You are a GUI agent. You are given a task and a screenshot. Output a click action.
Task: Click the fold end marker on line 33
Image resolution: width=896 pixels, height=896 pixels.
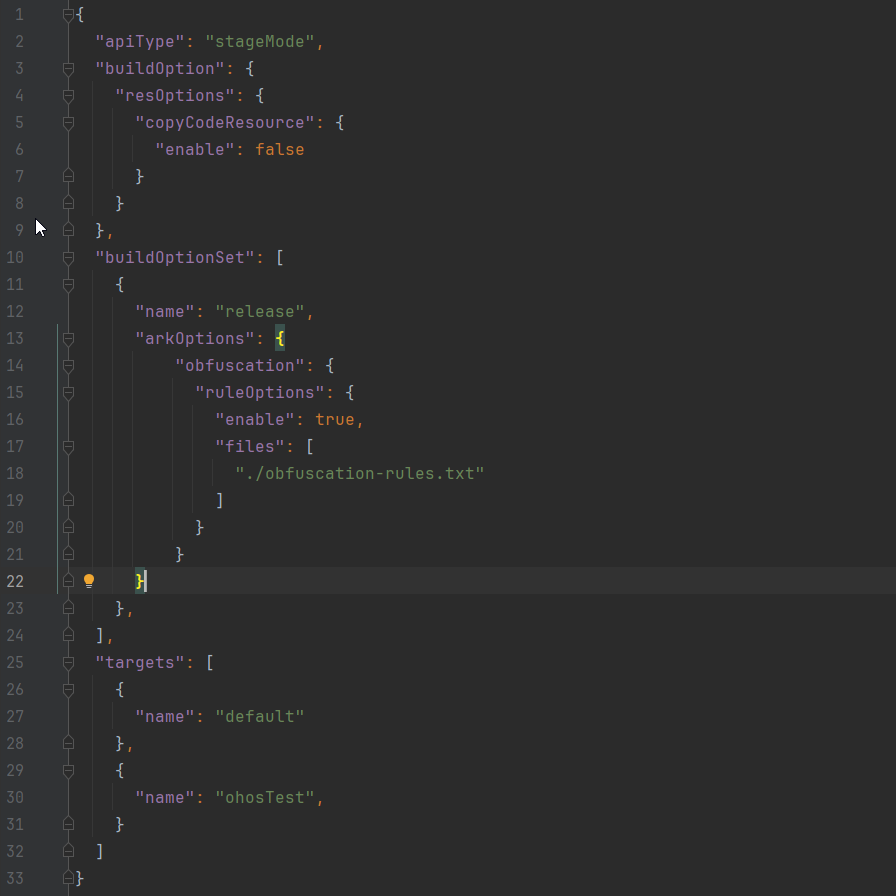[x=68, y=878]
